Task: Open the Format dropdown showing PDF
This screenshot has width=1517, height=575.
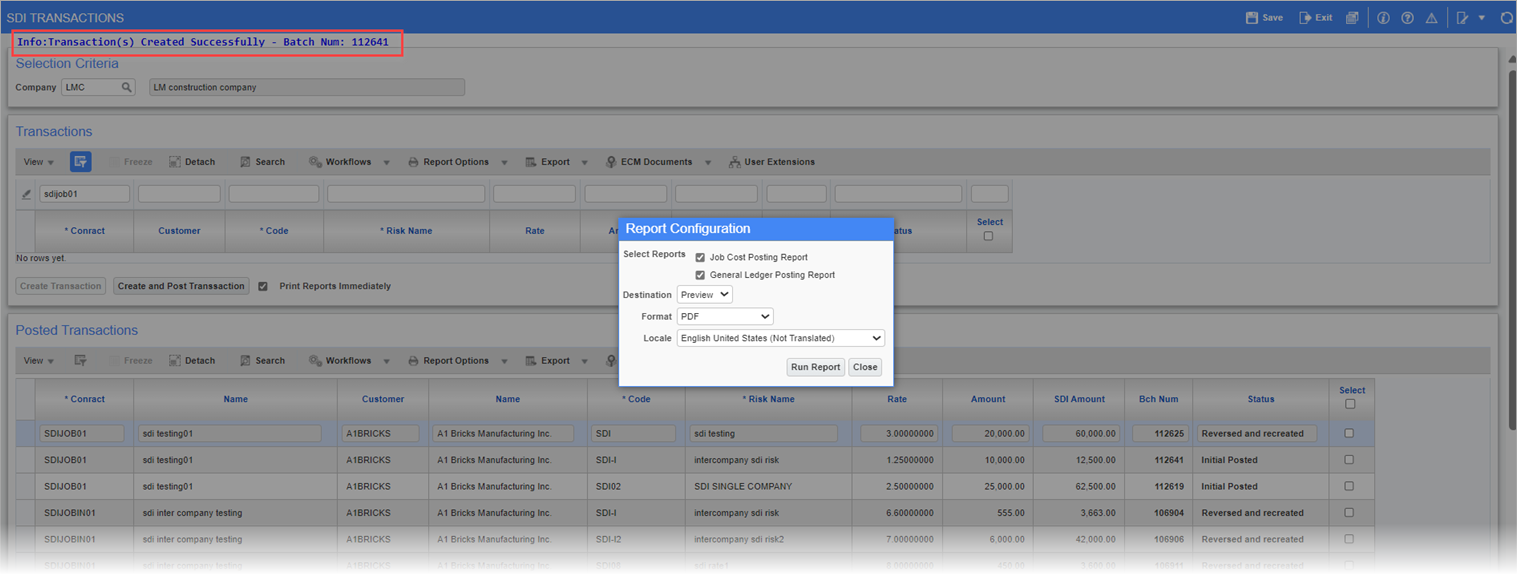Action: (x=725, y=316)
